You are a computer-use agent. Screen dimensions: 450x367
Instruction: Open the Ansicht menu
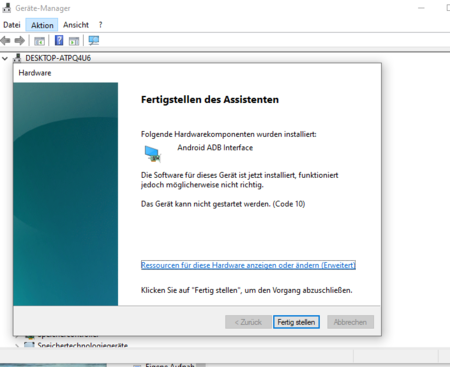[76, 25]
